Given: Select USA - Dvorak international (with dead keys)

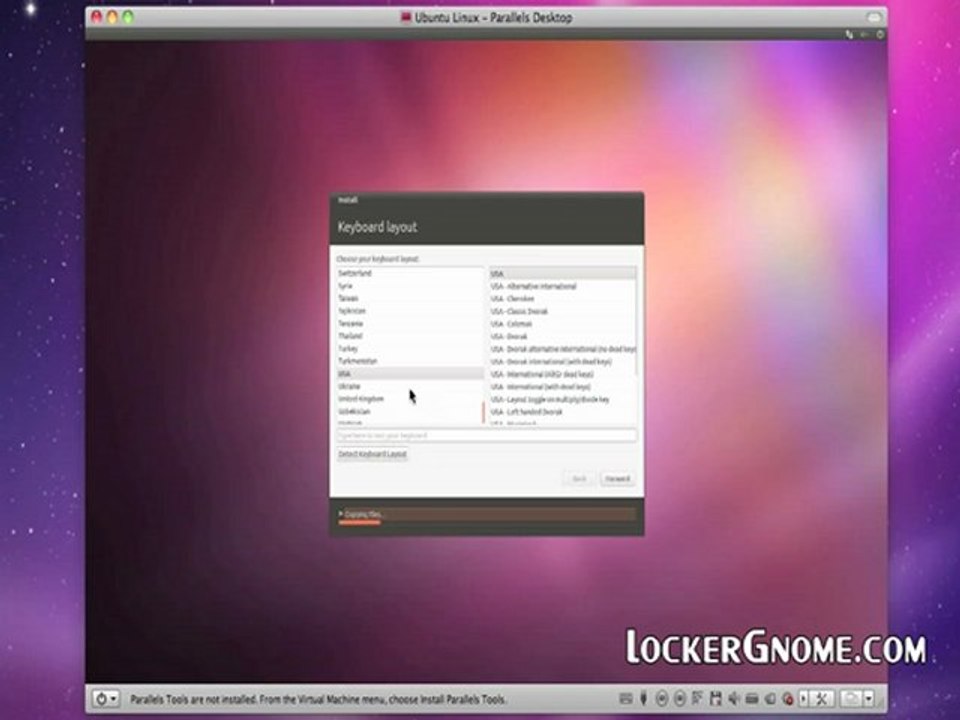Looking at the screenshot, I should coord(562,362).
